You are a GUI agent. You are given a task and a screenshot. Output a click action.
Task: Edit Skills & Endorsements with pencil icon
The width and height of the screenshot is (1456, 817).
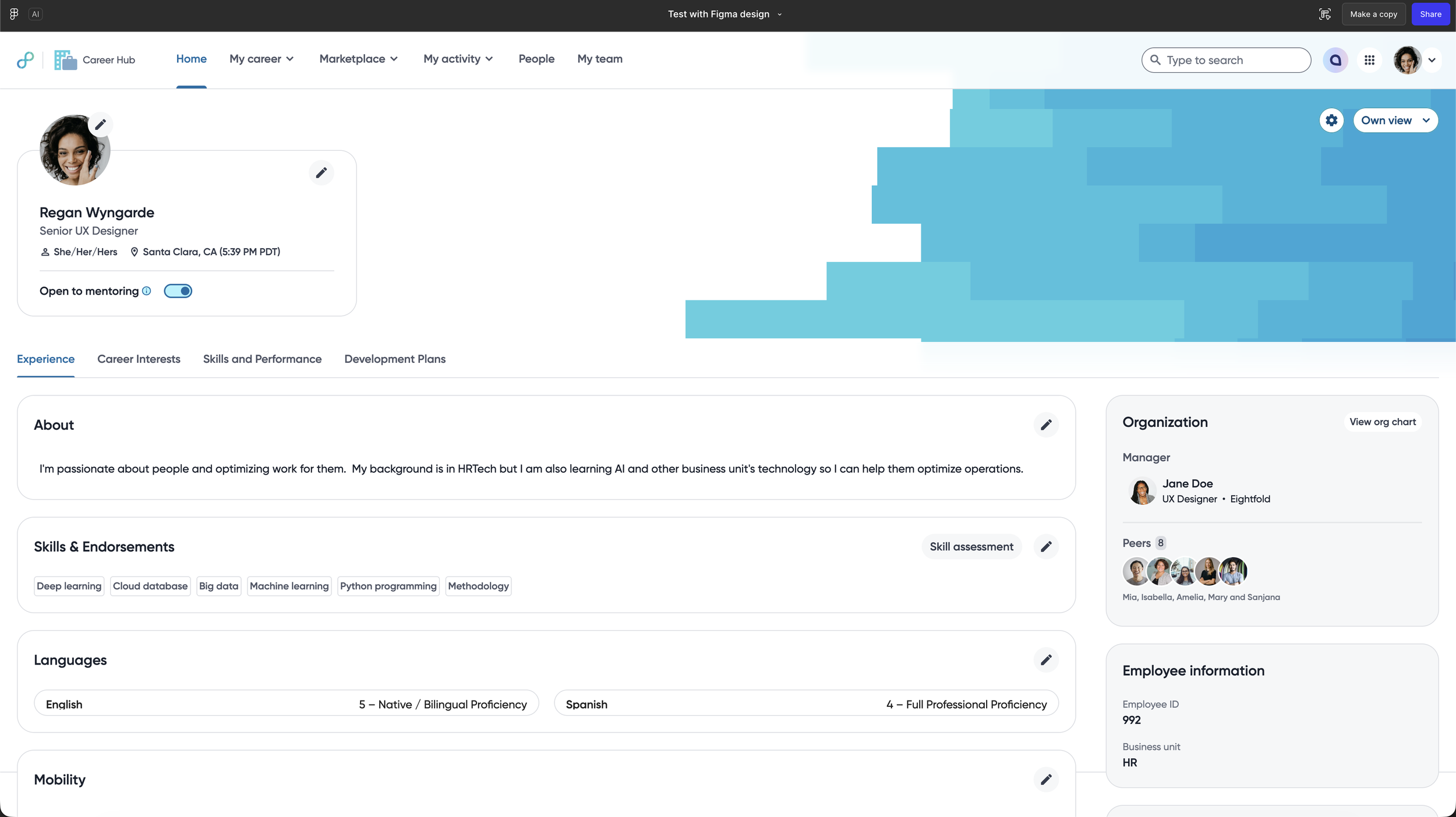pos(1045,547)
